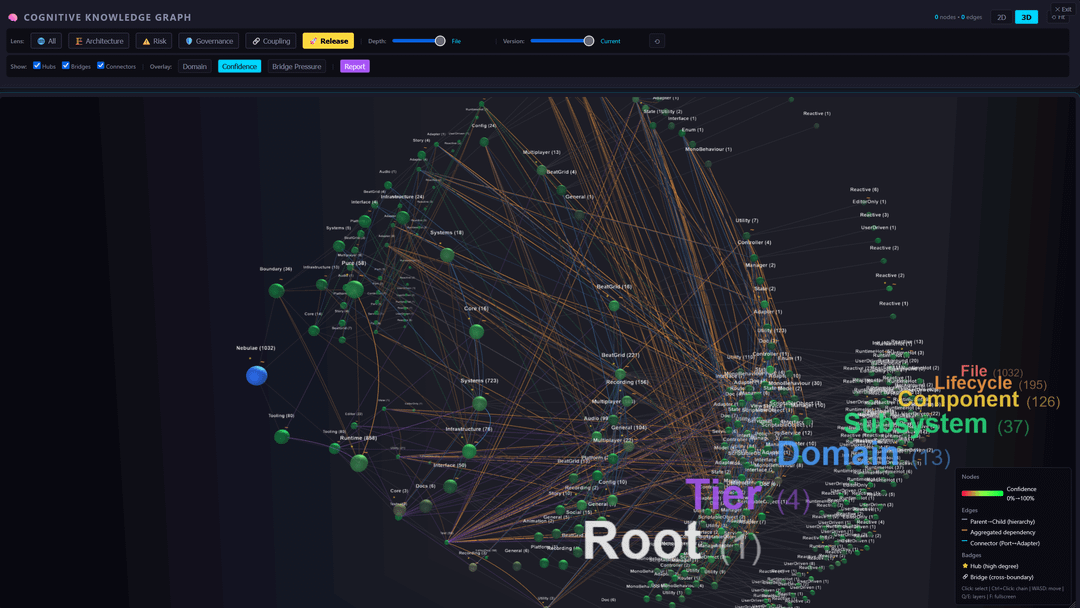
Task: Click the Depth slider handle
Action: click(440, 41)
